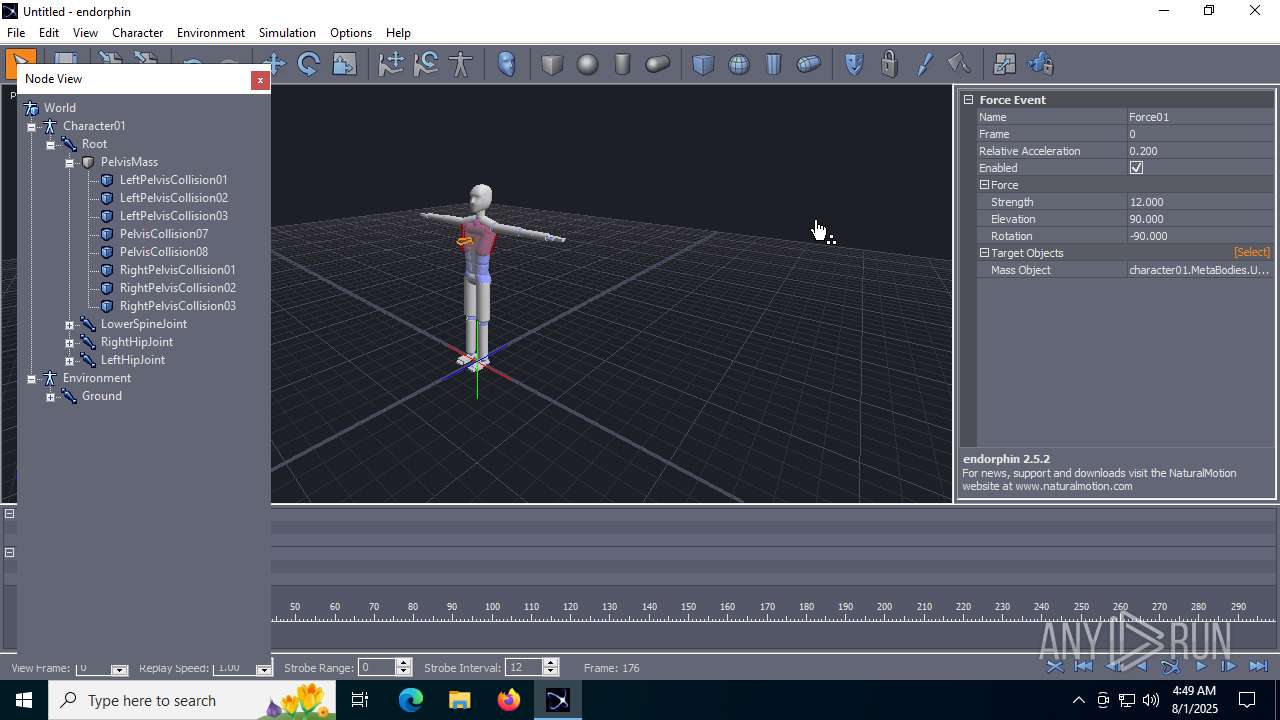Open Firefox from the taskbar
Image resolution: width=1280 pixels, height=720 pixels.
(x=509, y=700)
